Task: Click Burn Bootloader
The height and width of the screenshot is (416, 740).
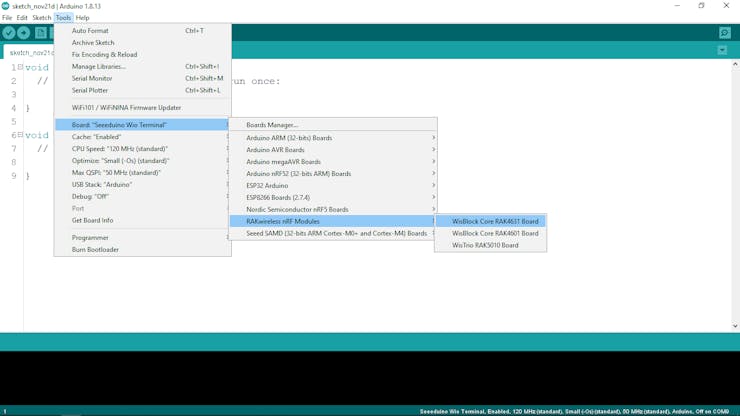Action: click(x=143, y=249)
